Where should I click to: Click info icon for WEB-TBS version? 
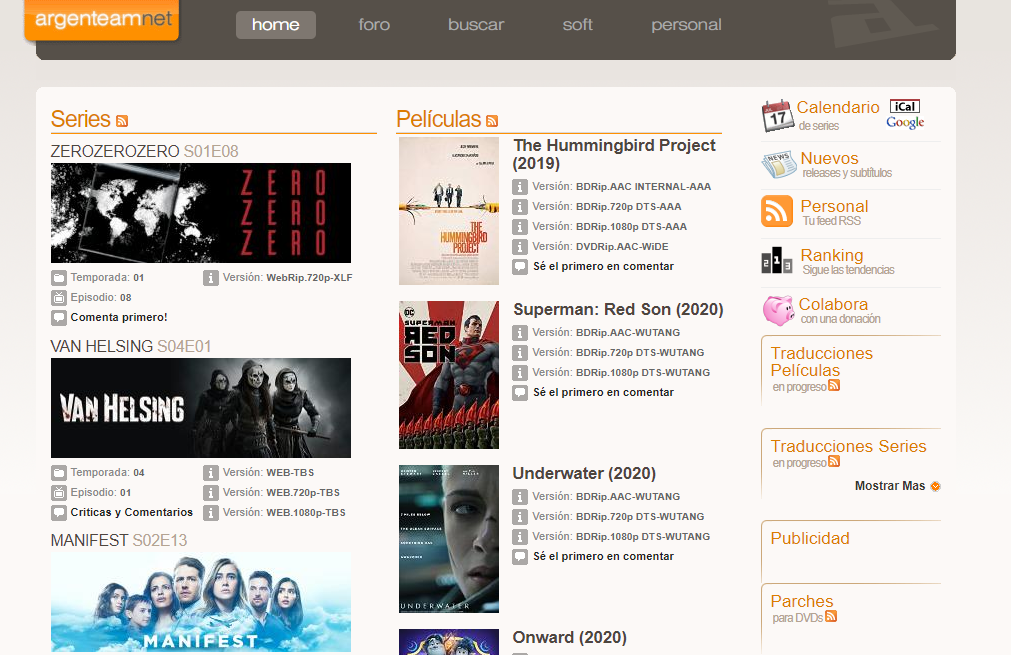coord(211,473)
